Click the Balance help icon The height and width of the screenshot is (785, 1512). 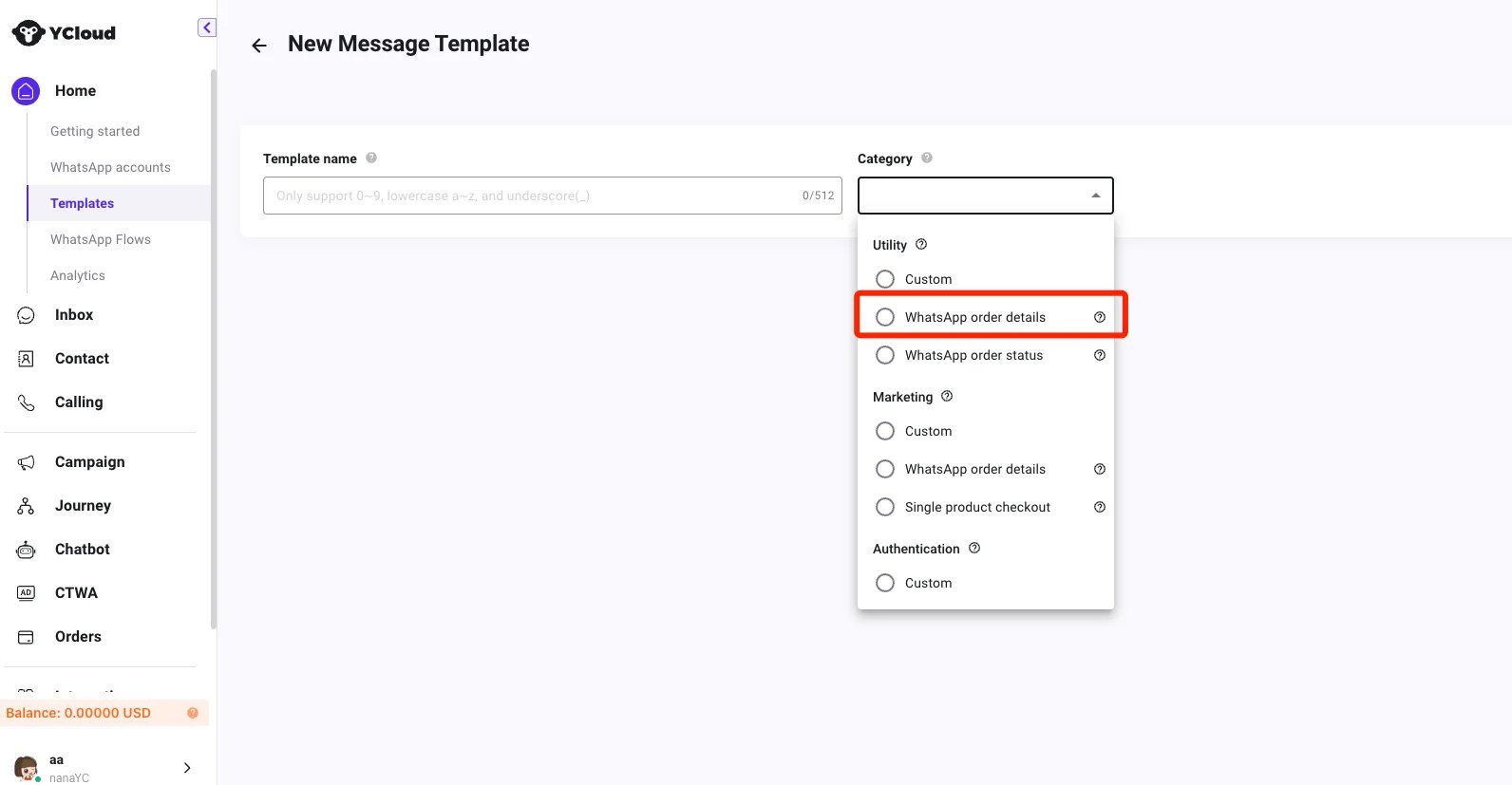193,713
